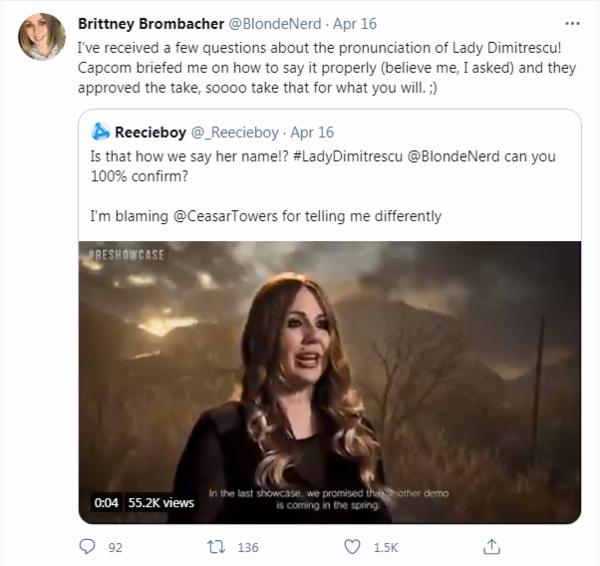
Task: Click the share upload icon
Action: 491,546
